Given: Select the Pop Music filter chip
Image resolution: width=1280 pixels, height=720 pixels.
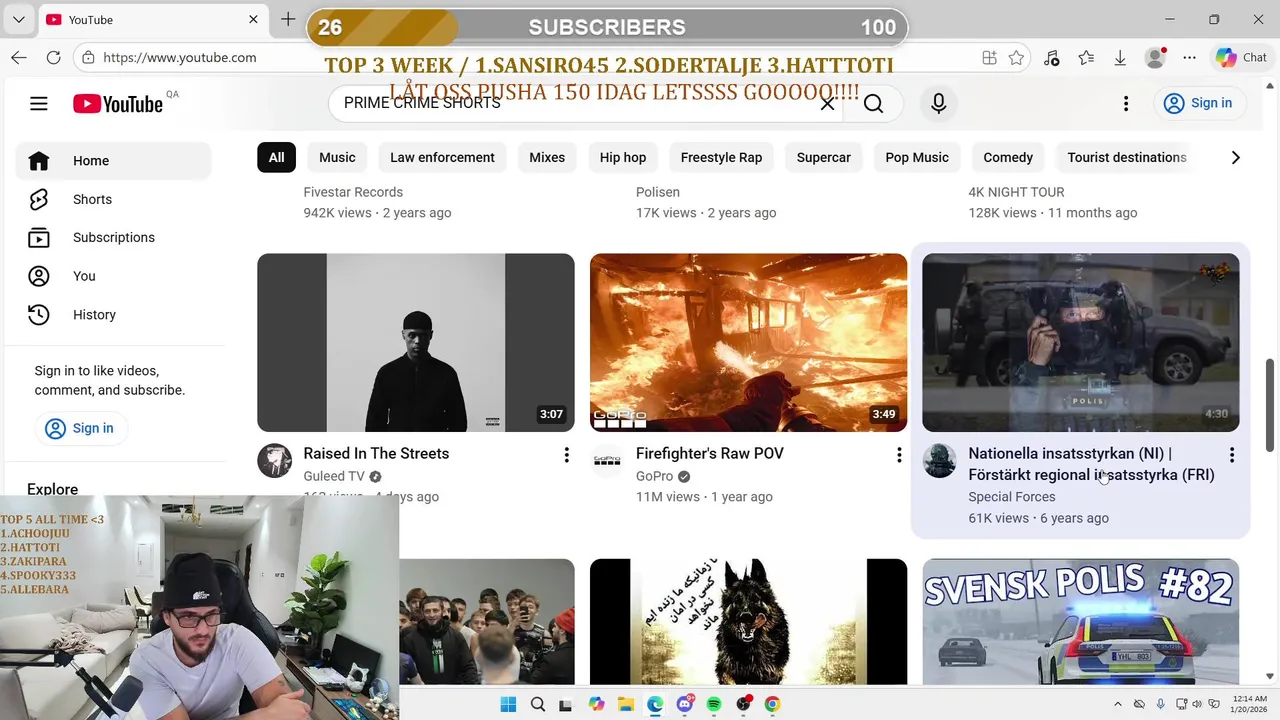Looking at the screenshot, I should tap(917, 157).
